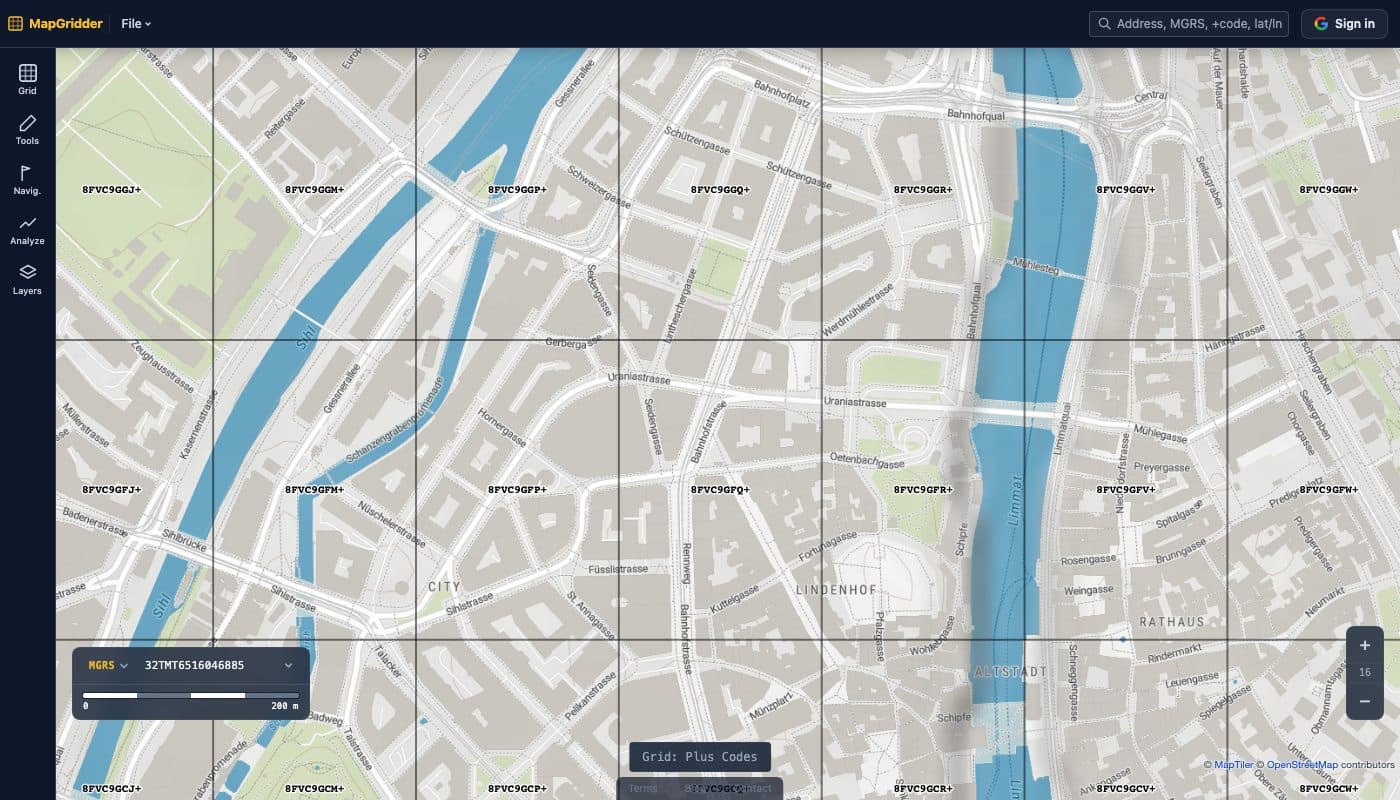The width and height of the screenshot is (1400, 800).
Task: Open the MapTiler attribution link
Action: coord(1232,765)
